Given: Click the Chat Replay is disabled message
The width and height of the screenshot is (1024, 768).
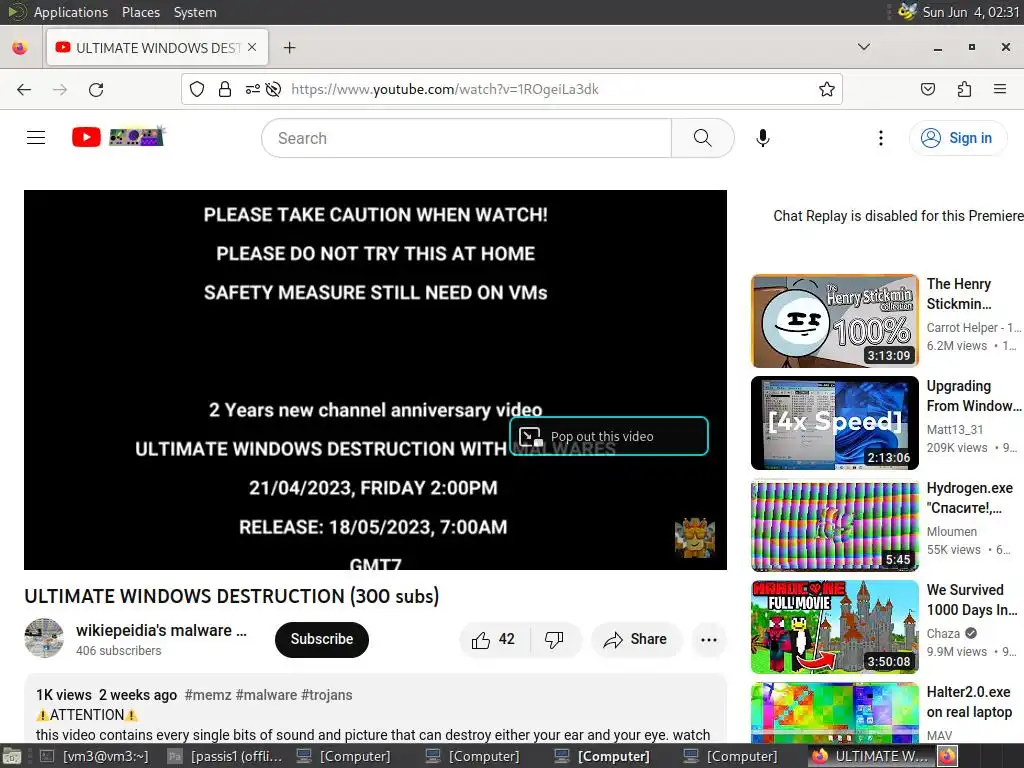Looking at the screenshot, I should 898,216.
